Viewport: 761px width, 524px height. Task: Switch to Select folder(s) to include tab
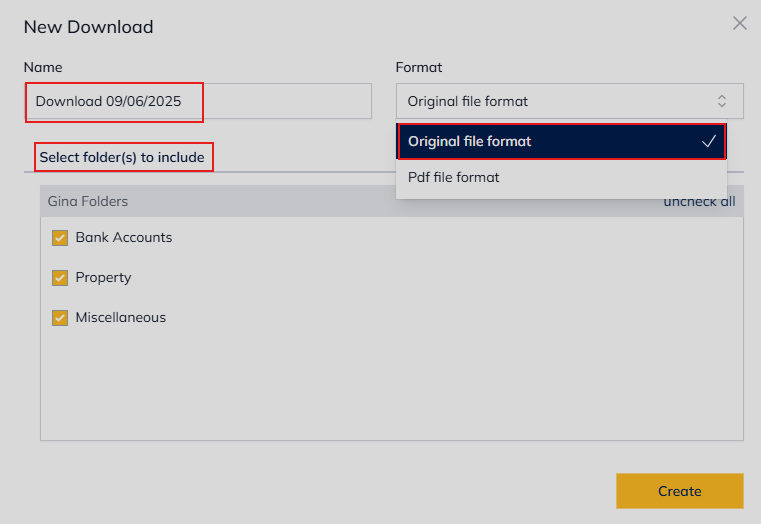pyautogui.click(x=122, y=157)
